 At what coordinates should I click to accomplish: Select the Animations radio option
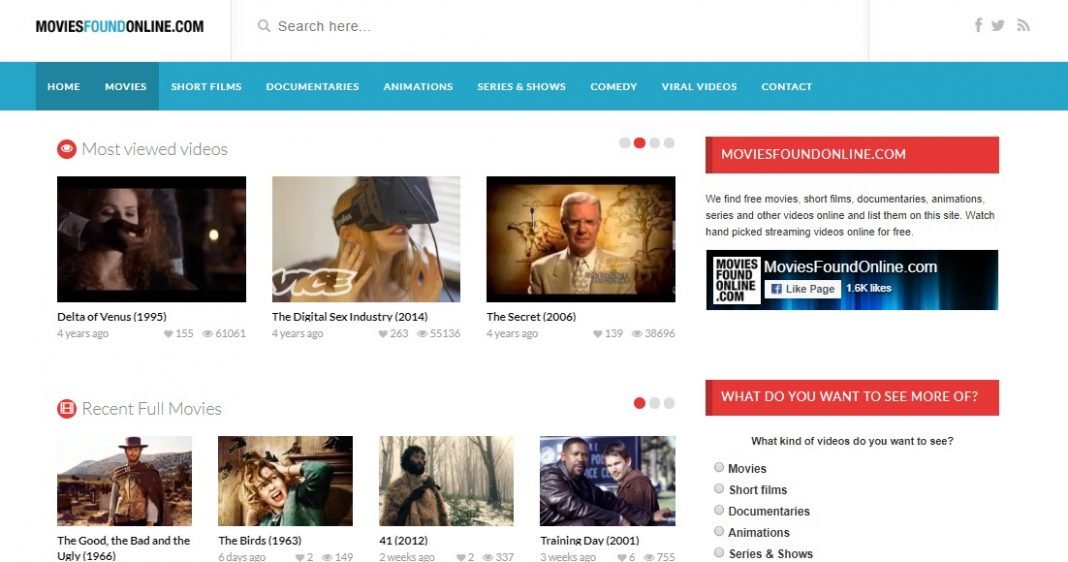point(719,532)
